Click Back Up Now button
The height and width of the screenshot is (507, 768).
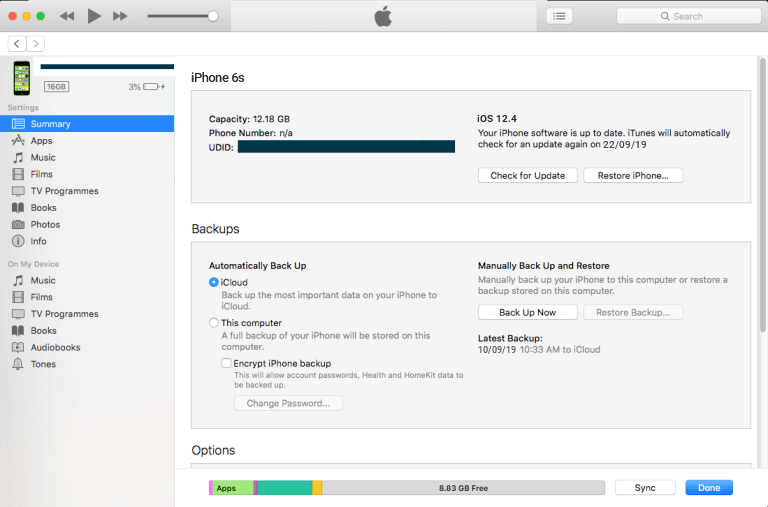click(x=528, y=313)
